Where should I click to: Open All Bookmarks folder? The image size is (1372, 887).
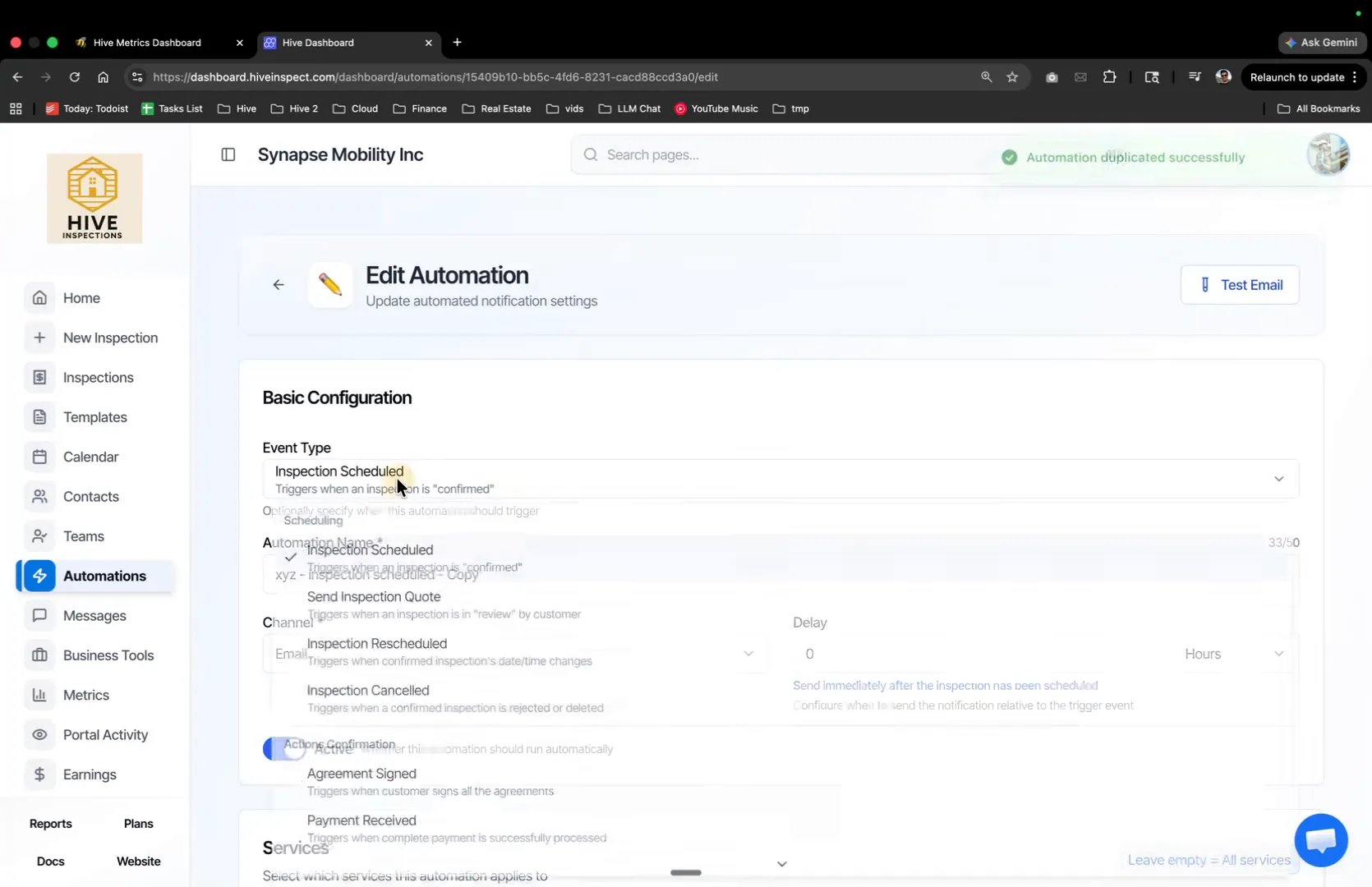(x=1319, y=108)
